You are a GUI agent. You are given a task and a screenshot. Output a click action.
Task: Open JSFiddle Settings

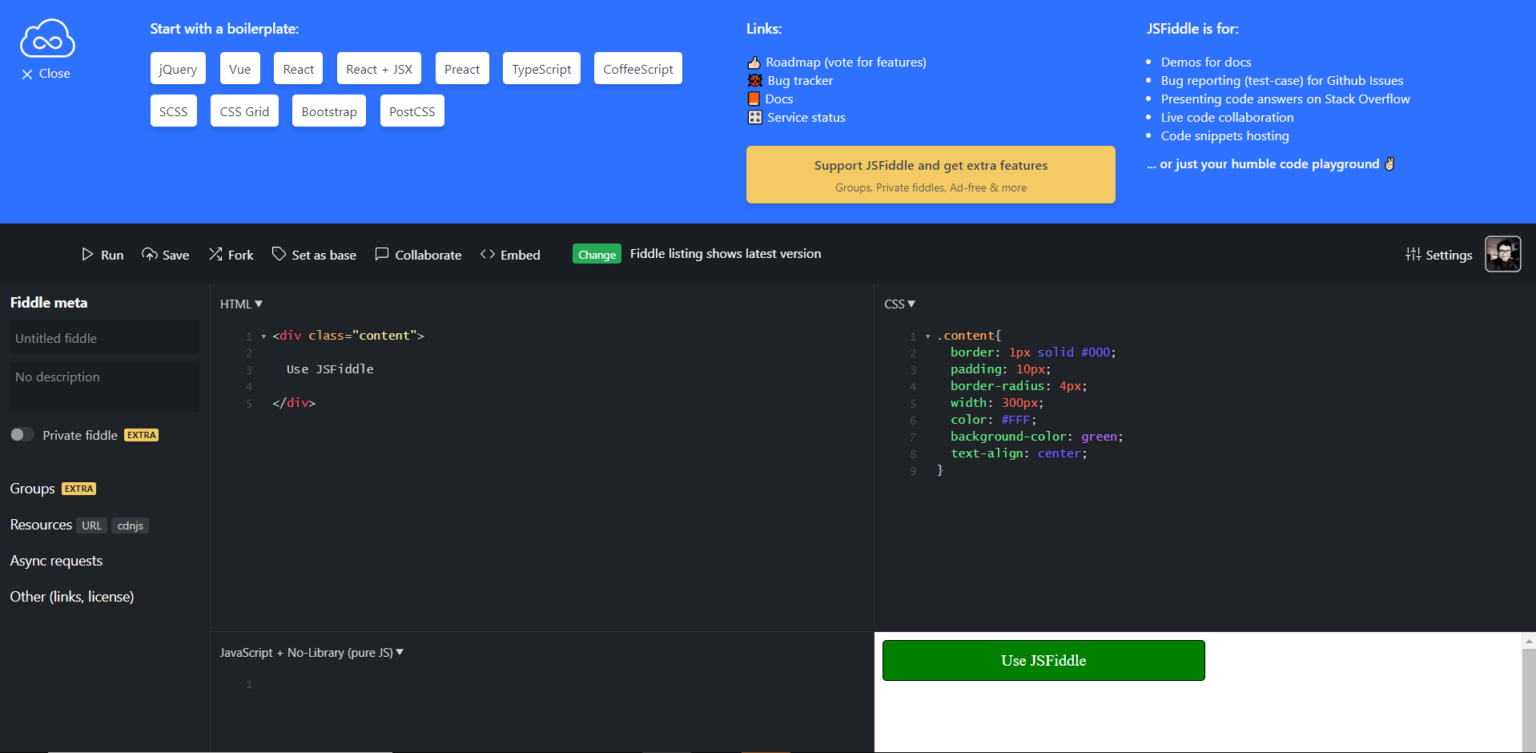[x=1438, y=254]
